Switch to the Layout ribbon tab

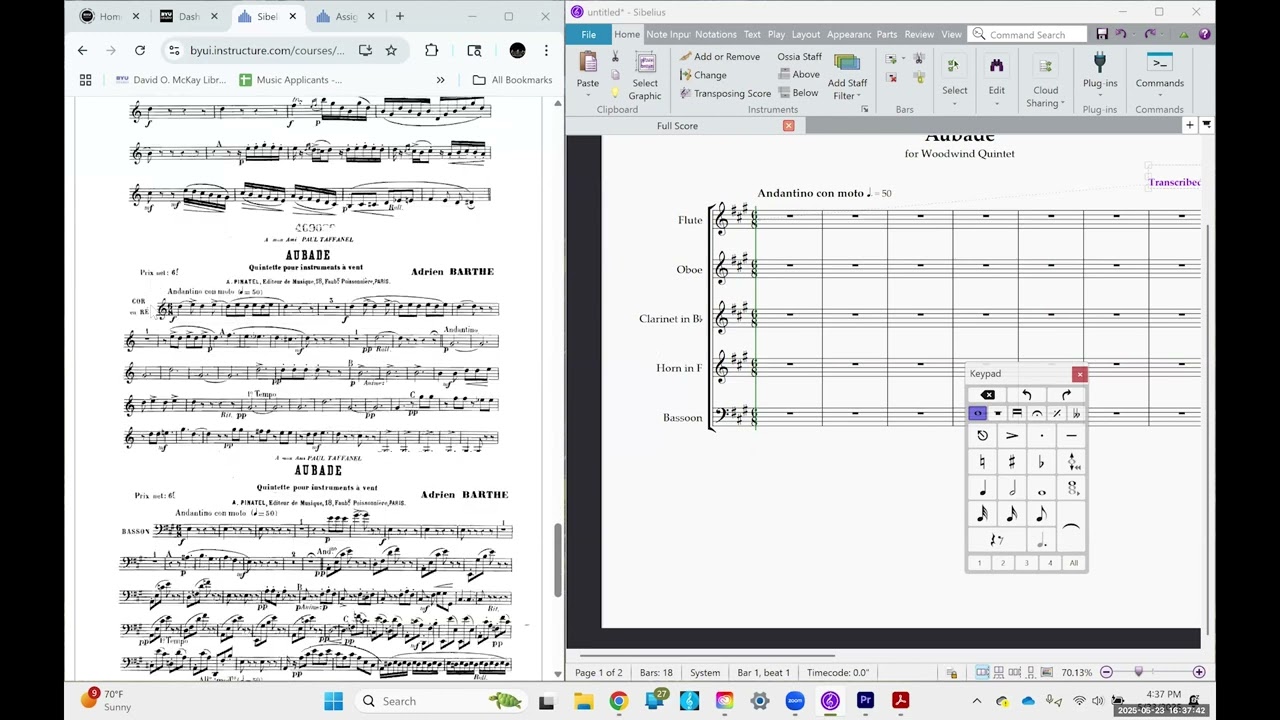coord(806,34)
